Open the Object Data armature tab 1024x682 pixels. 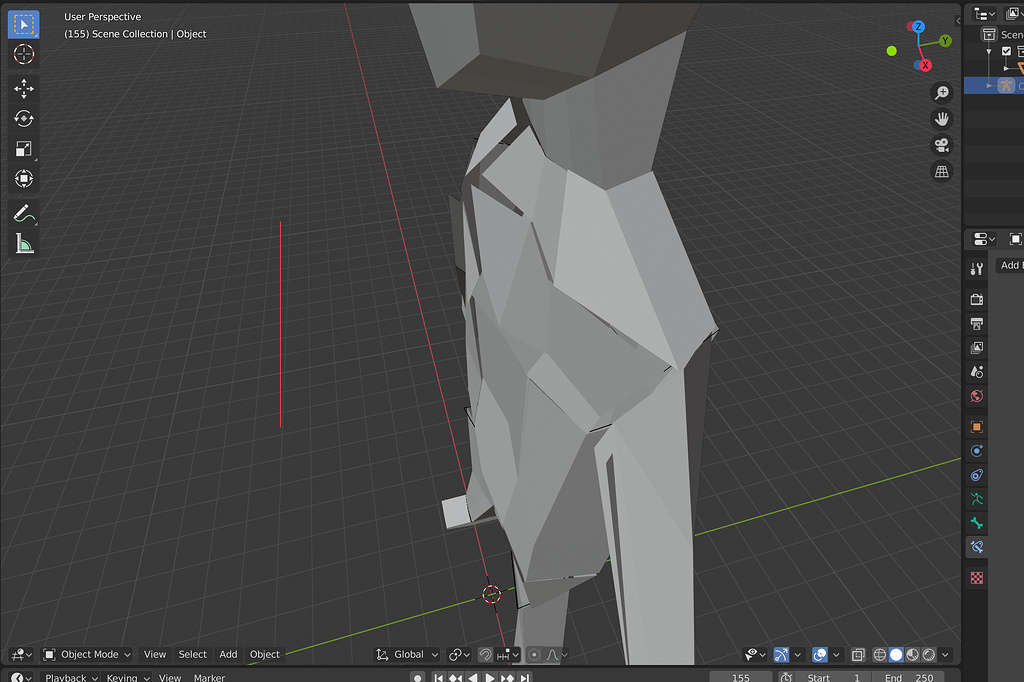point(976,499)
